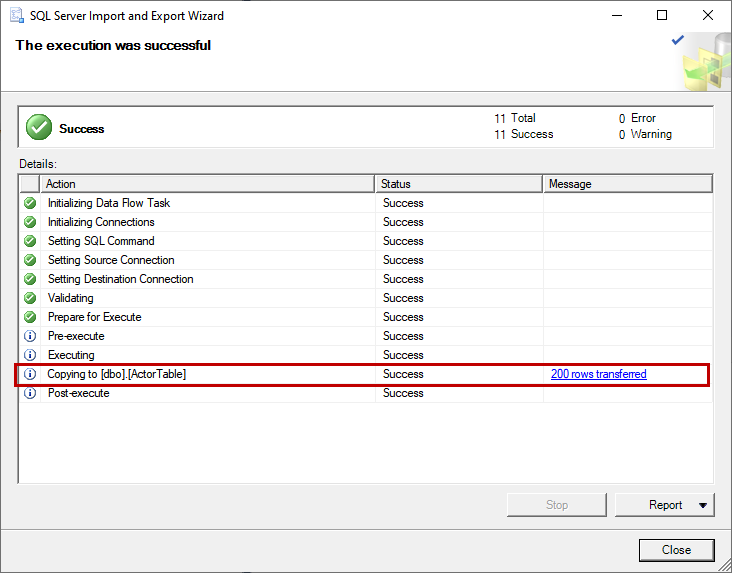732x573 pixels.
Task: Click the 0 Warning summary text
Action: [645, 134]
